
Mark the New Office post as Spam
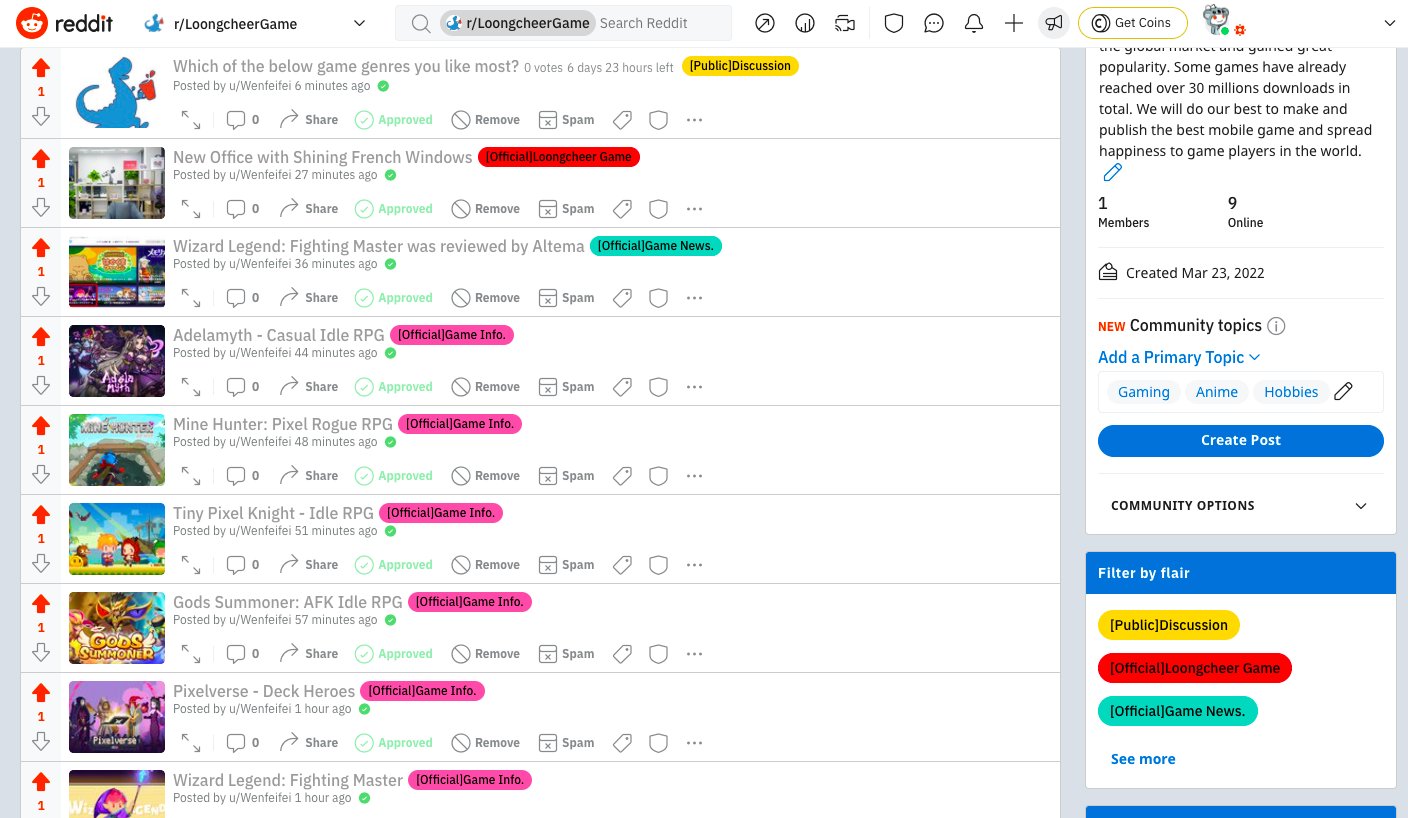(x=567, y=209)
